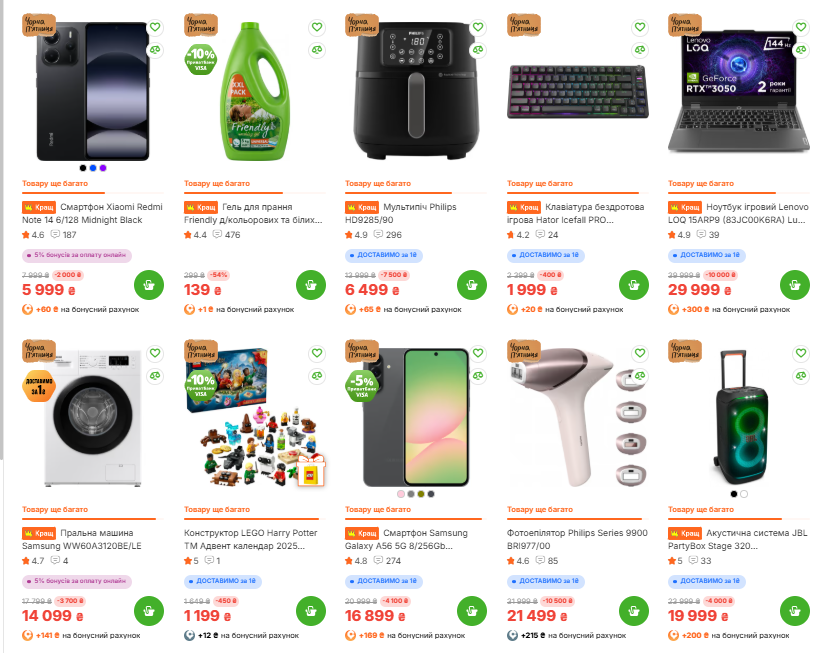Toggle wishlist heart on Lenovo LOQ laptop

(x=802, y=28)
